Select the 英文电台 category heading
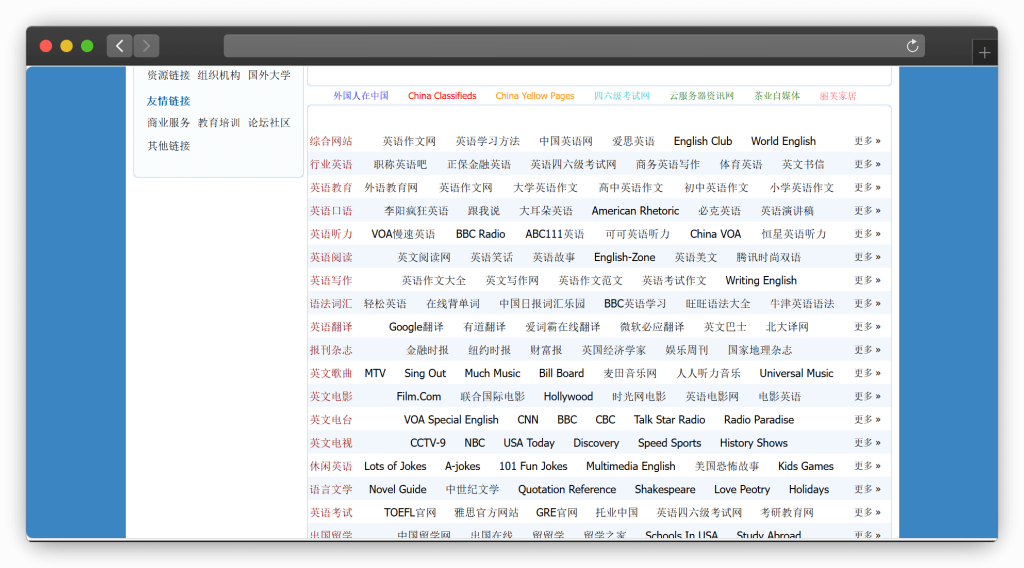1024x568 pixels. pyautogui.click(x=331, y=420)
